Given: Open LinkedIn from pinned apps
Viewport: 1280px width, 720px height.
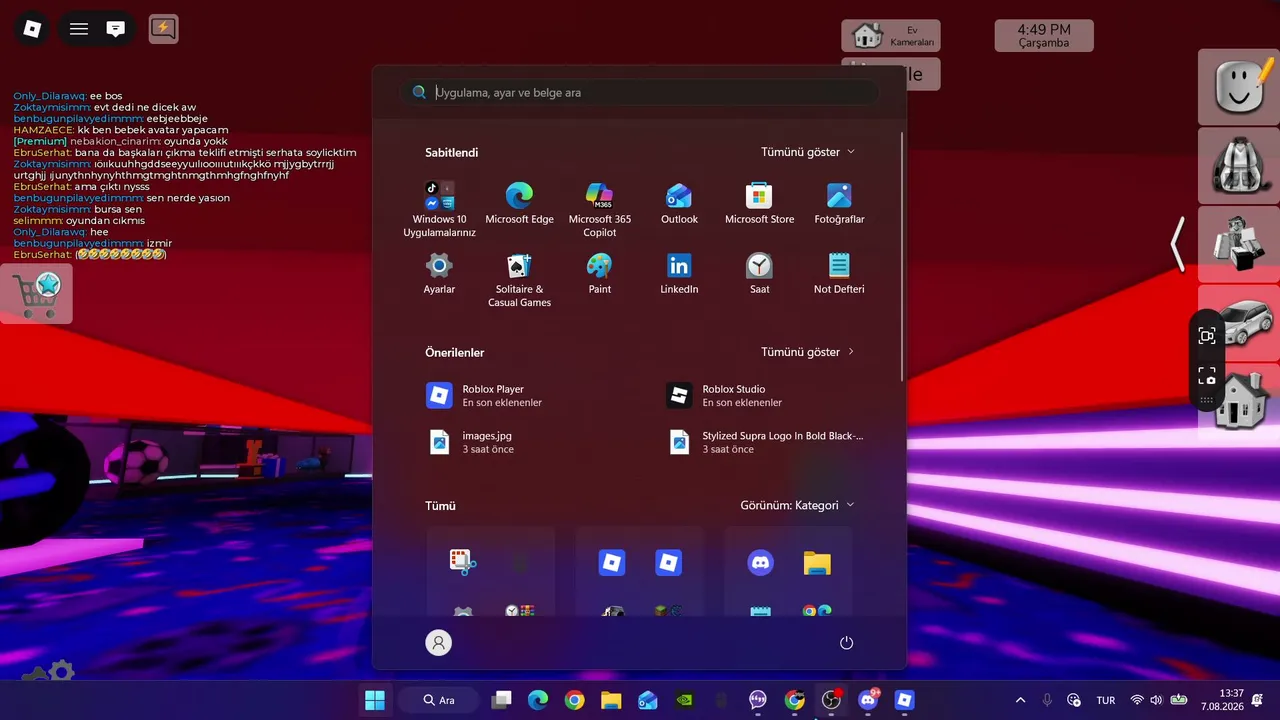Looking at the screenshot, I should point(679,274).
